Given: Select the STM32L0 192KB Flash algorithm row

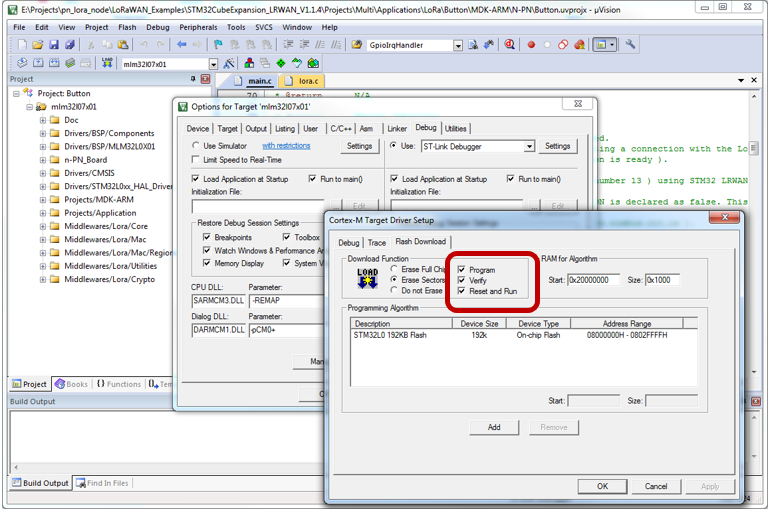Looking at the screenshot, I should [523, 335].
